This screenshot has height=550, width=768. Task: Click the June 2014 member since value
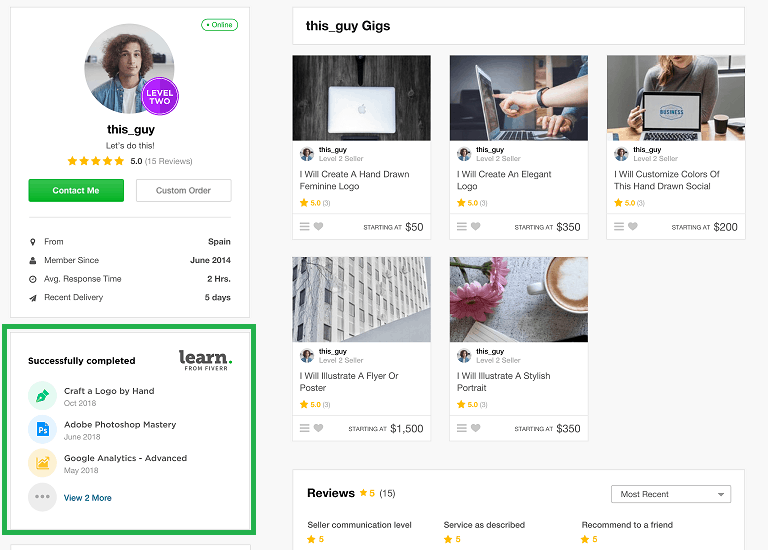coord(210,260)
